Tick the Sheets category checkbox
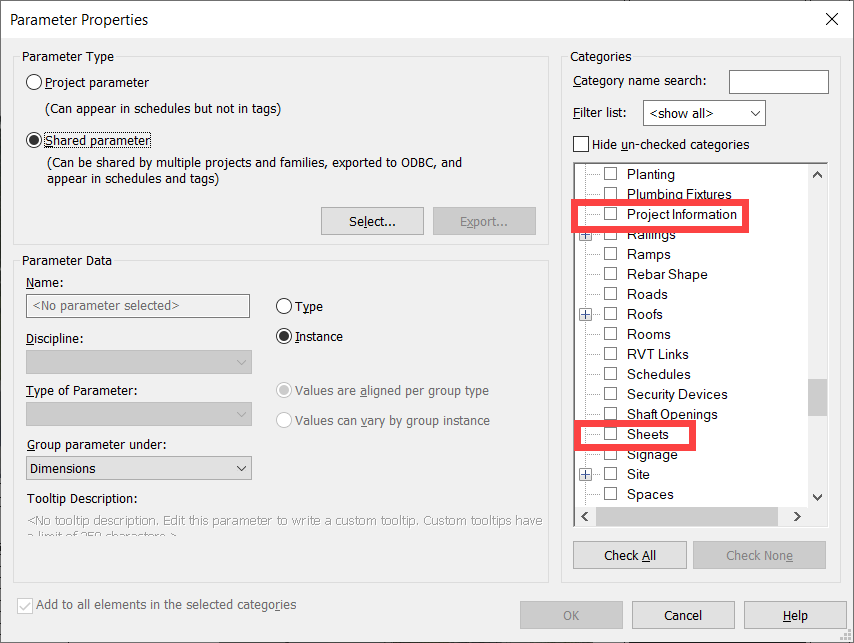Image resolution: width=854 pixels, height=643 pixels. point(610,434)
